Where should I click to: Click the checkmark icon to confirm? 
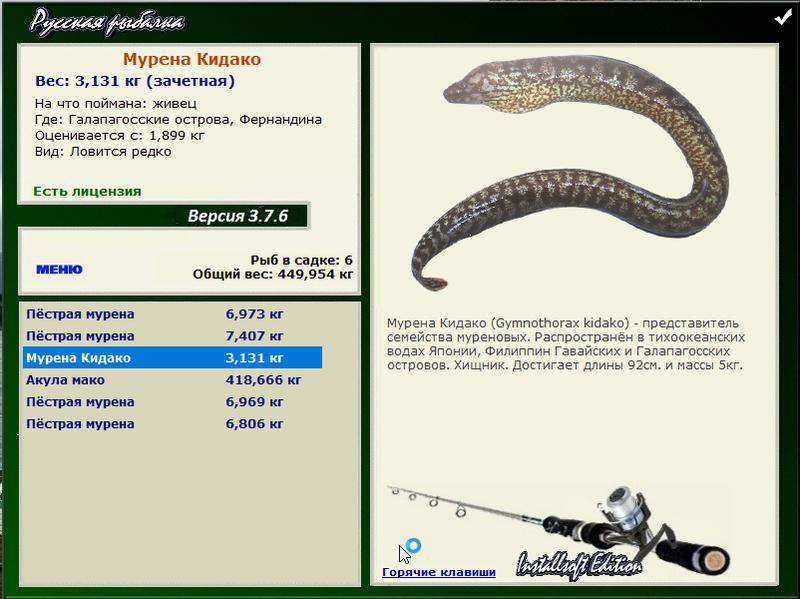pos(782,19)
